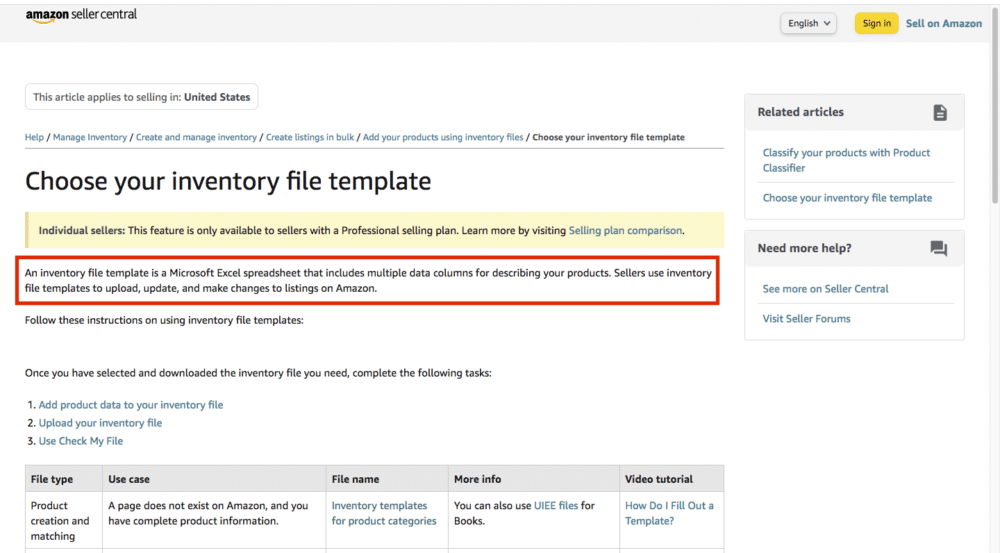Click the Amazon Seller Central logo

(x=81, y=15)
